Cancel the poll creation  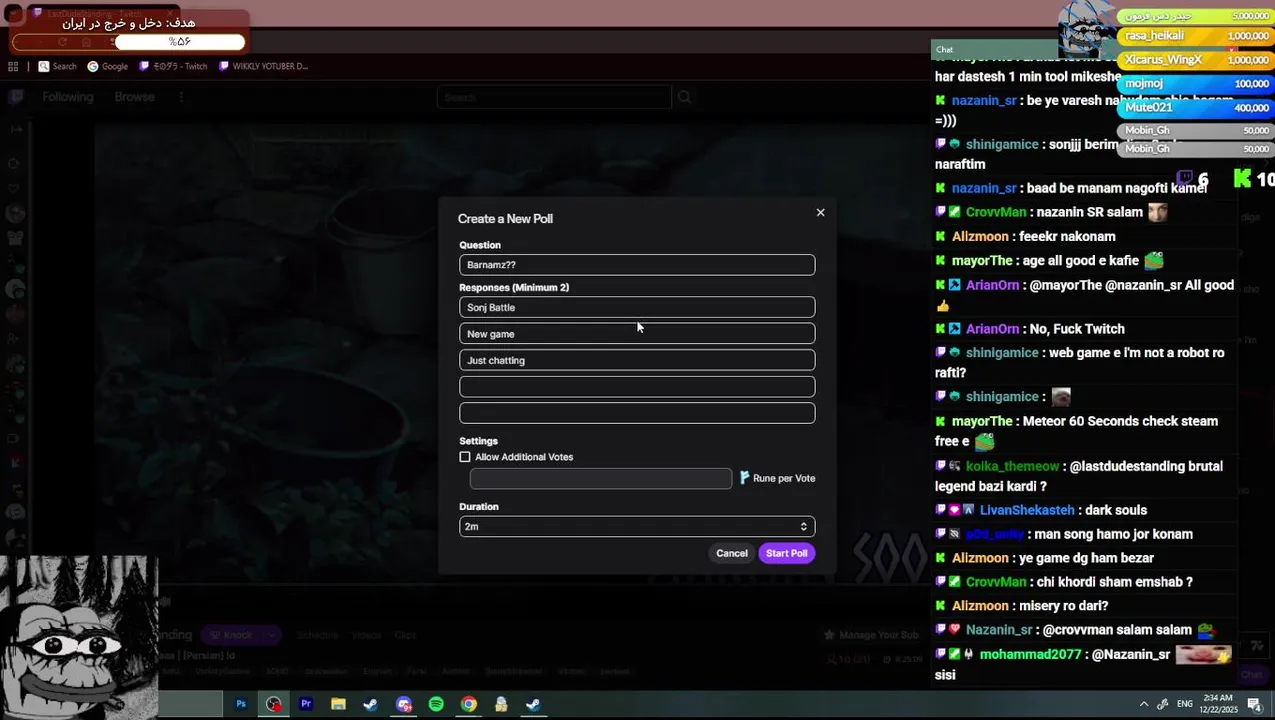(731, 553)
